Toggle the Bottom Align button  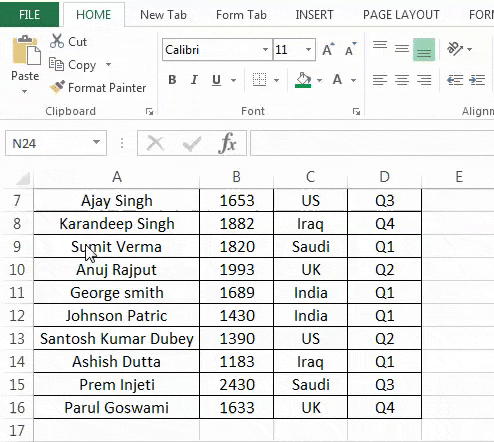424,49
